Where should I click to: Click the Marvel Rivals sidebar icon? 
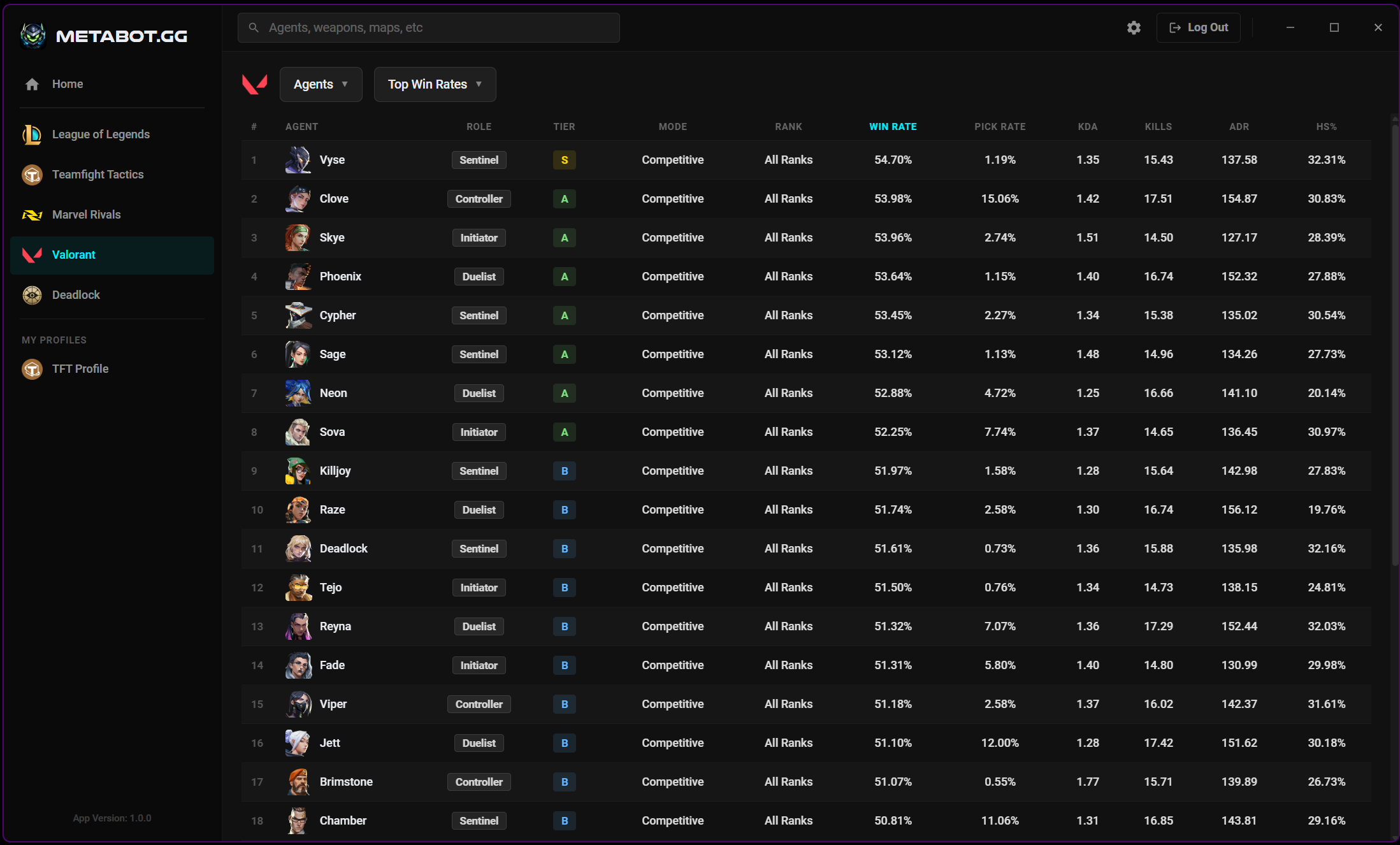point(32,215)
